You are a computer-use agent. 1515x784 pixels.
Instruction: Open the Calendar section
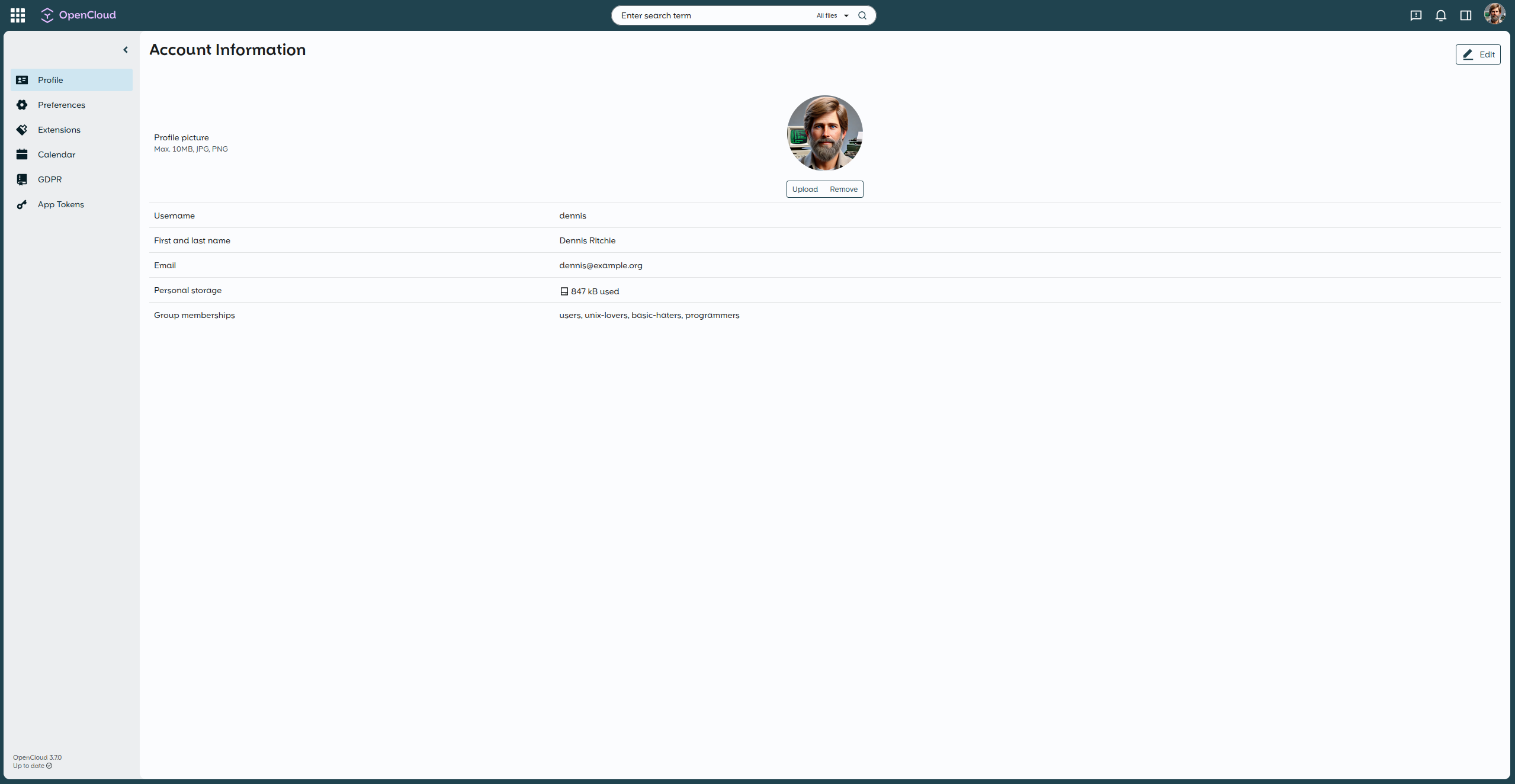point(56,155)
